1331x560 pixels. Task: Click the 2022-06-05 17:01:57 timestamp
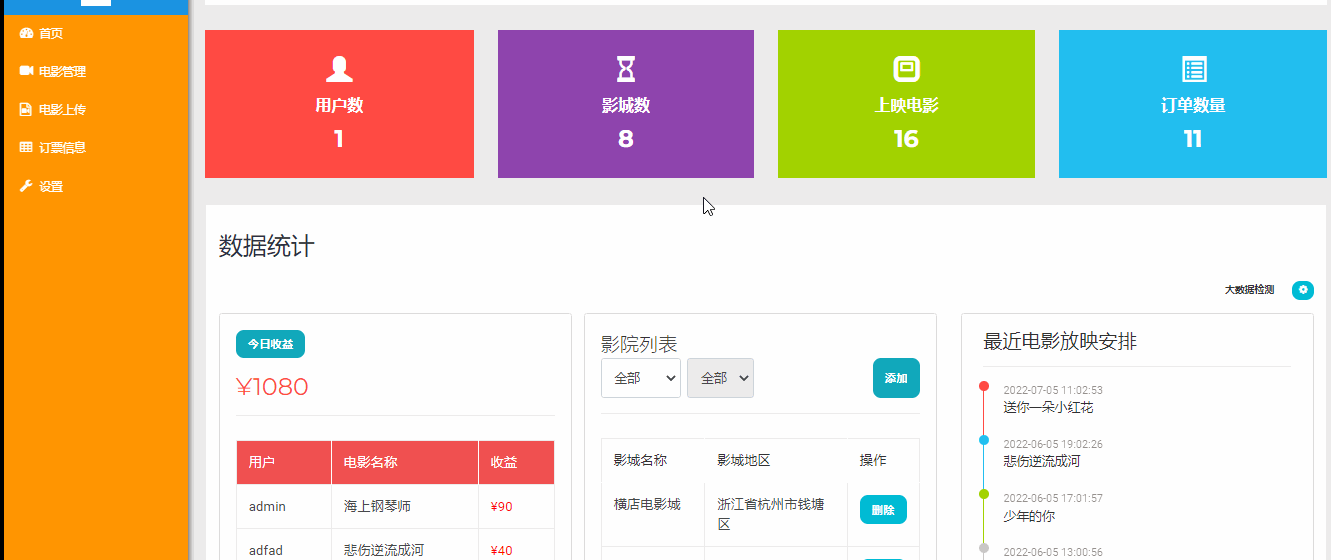(x=1053, y=498)
